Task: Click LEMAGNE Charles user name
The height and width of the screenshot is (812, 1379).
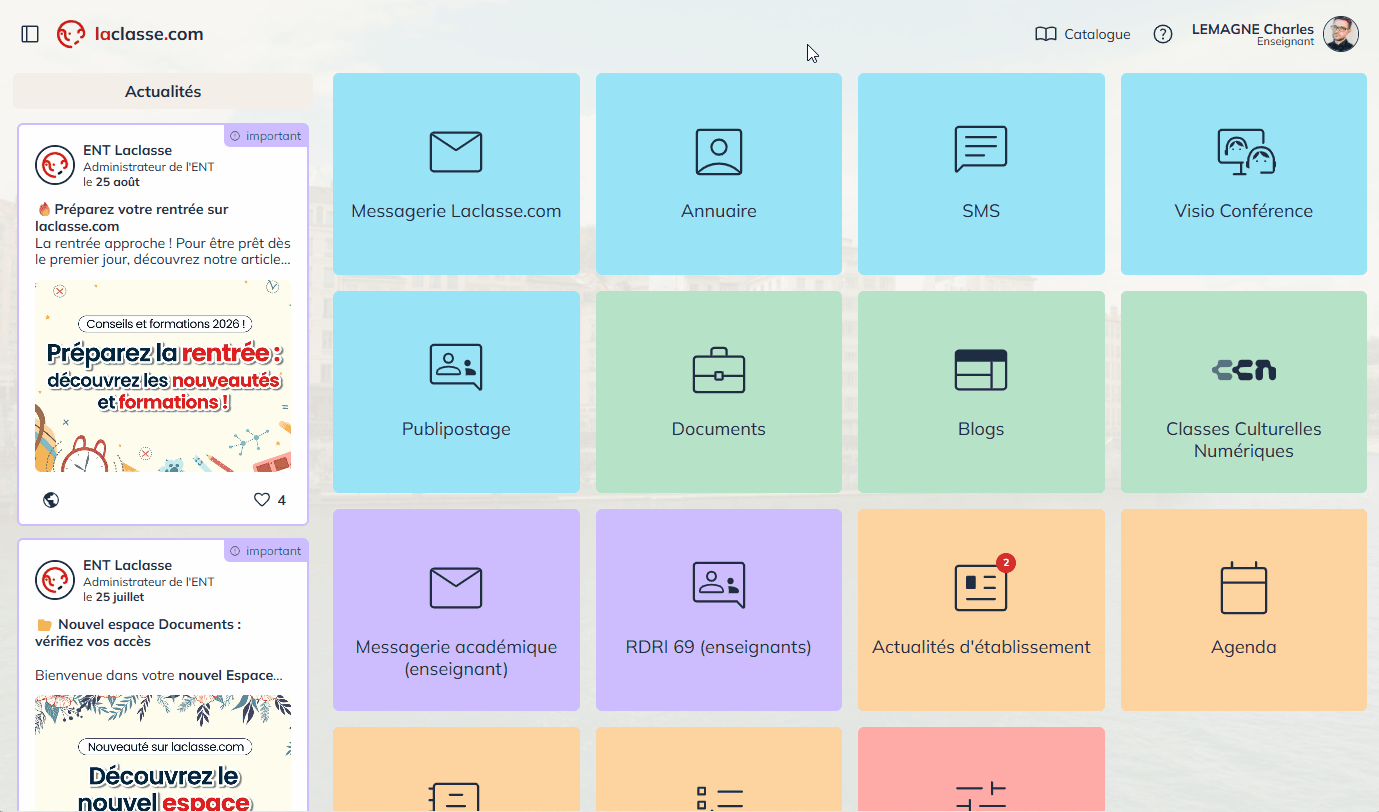Action: 1253,29
